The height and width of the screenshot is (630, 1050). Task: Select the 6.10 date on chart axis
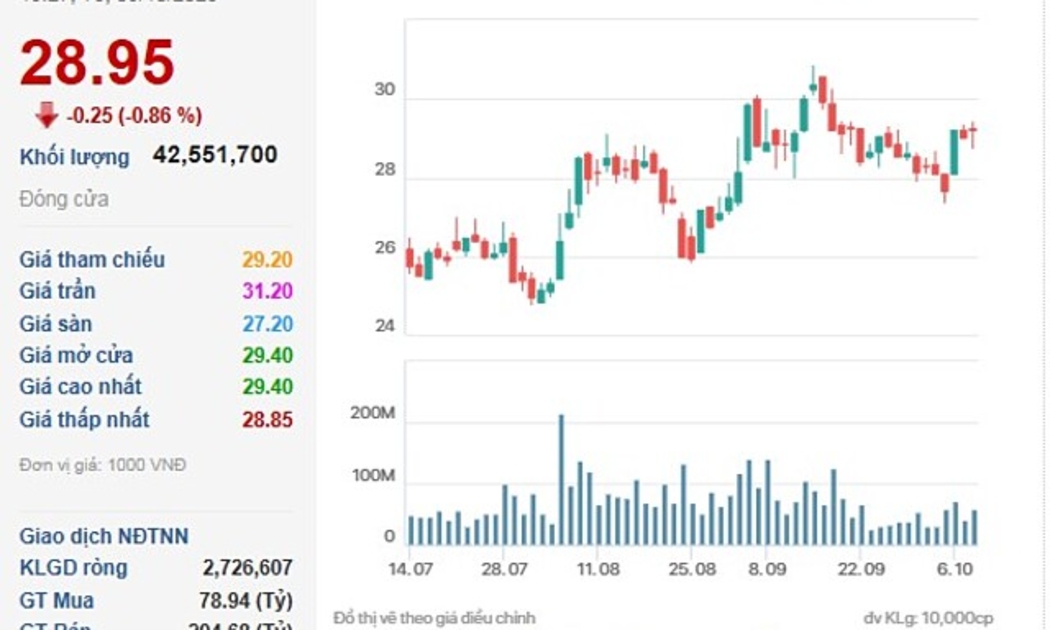click(x=957, y=568)
